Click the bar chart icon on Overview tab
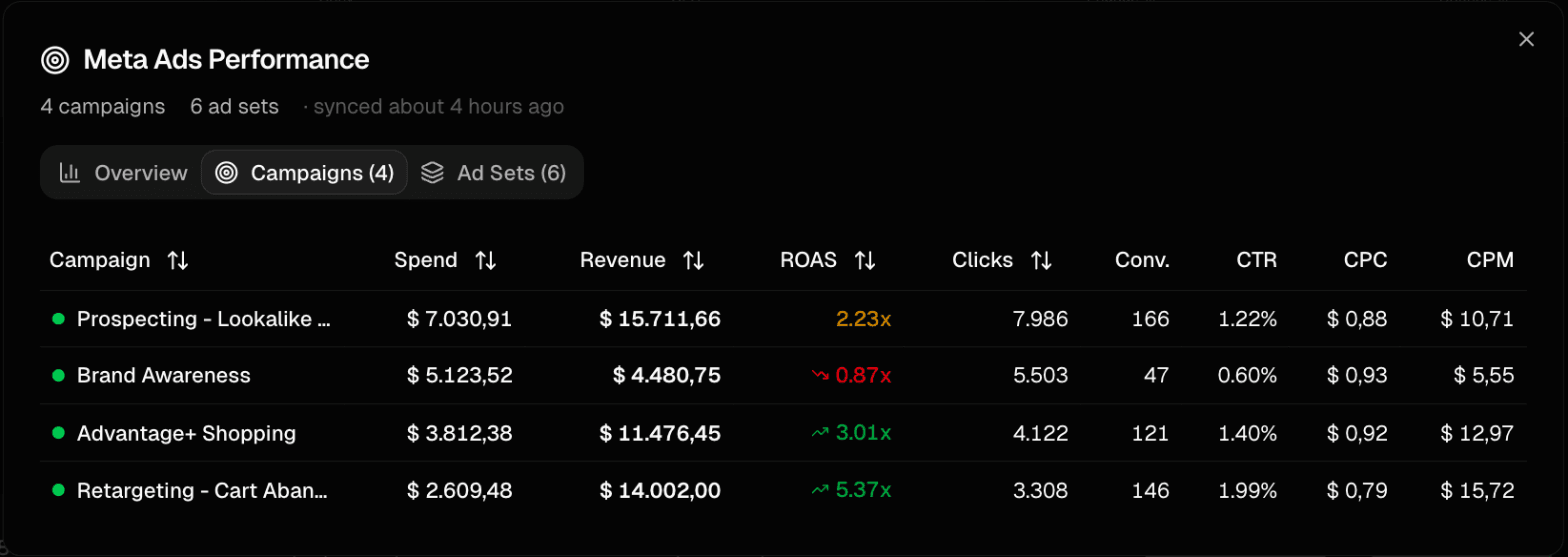 click(70, 173)
